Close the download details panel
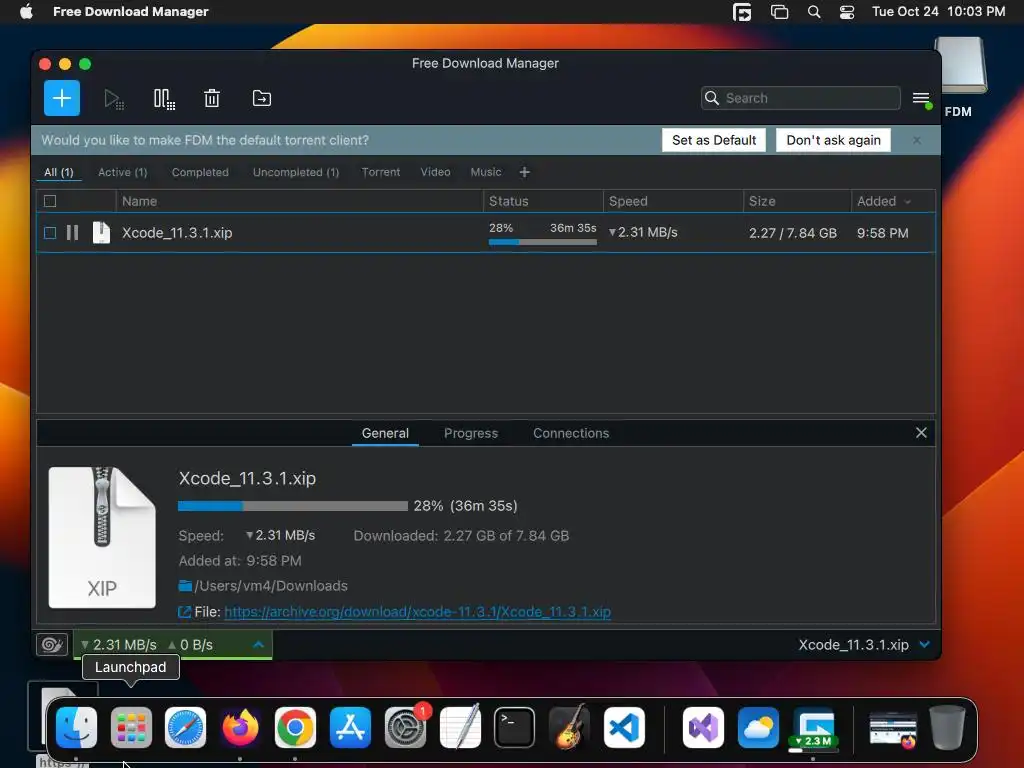The image size is (1024, 768). tap(921, 433)
